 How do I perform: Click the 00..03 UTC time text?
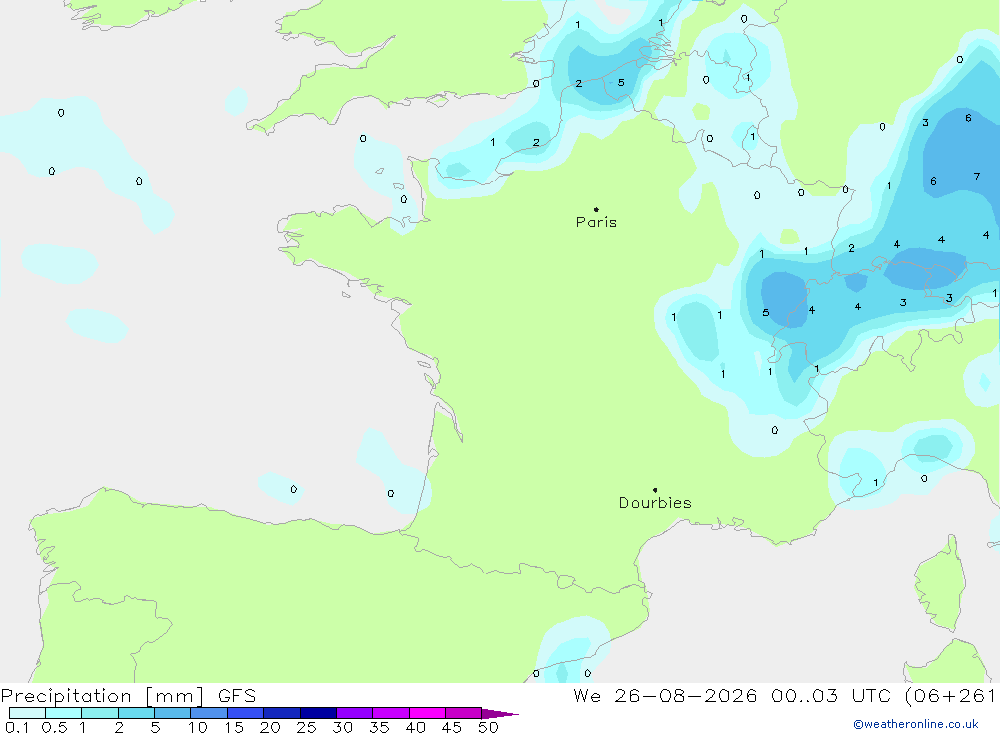[830, 696]
